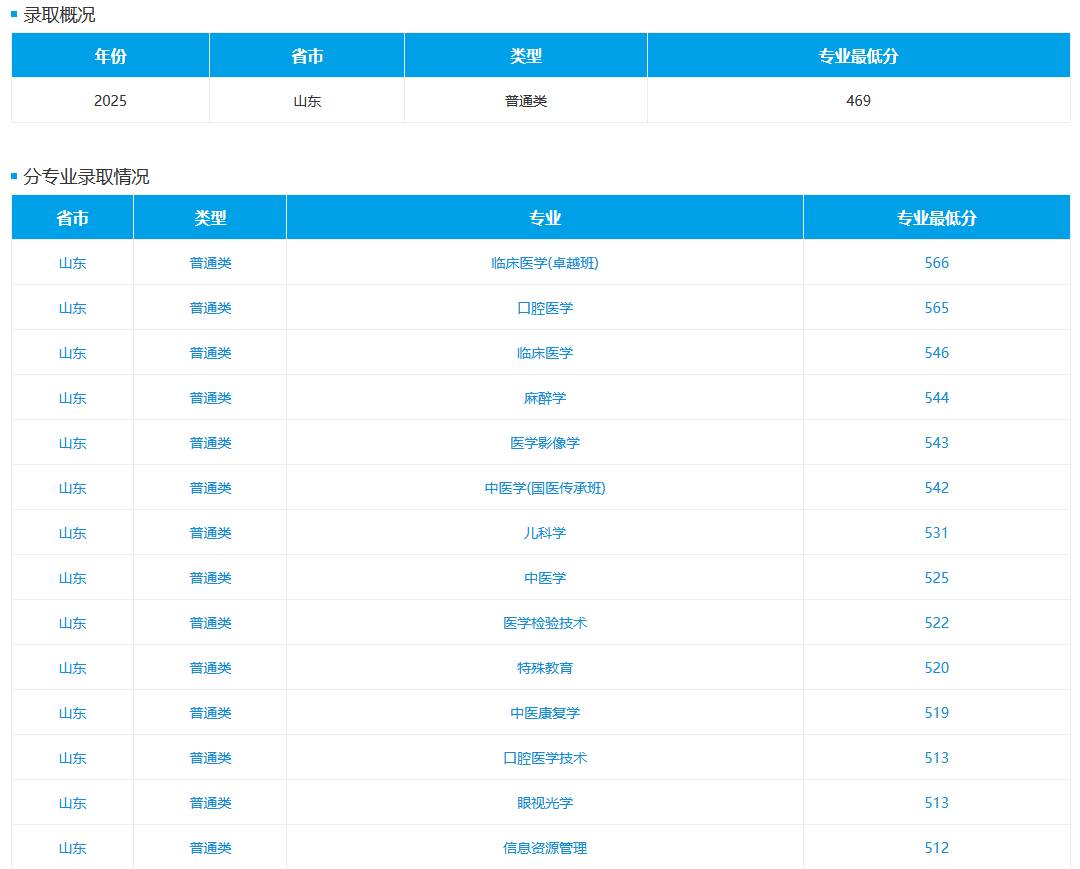Open the 口腔医学 major link

544,308
